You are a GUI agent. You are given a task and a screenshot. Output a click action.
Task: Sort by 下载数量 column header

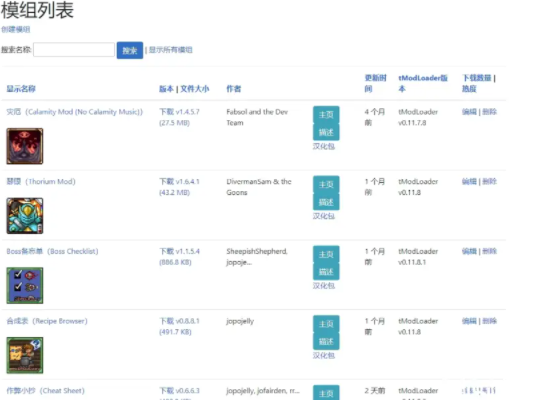[x=476, y=78]
